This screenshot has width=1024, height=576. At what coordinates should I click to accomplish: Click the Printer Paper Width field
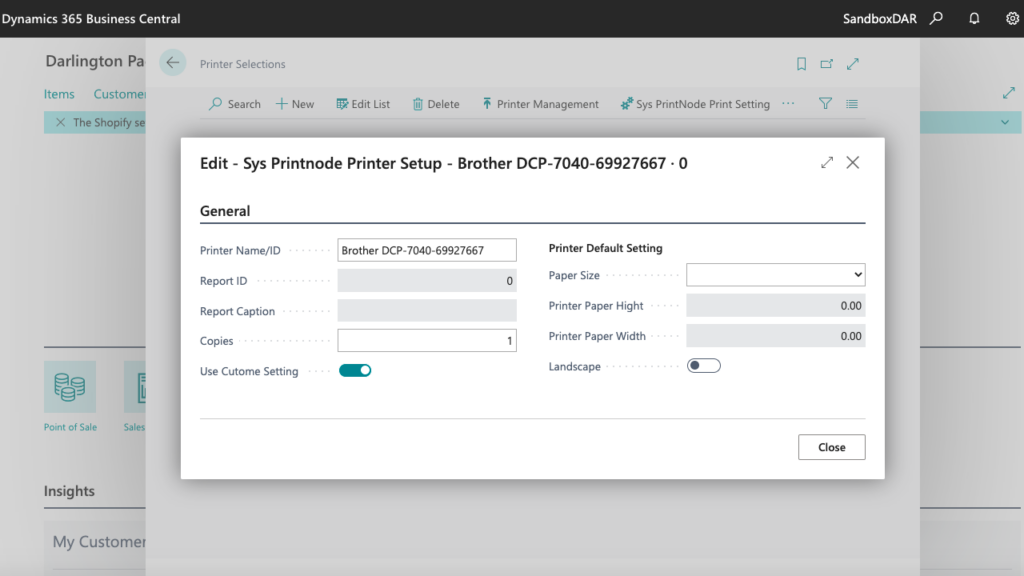tap(776, 336)
